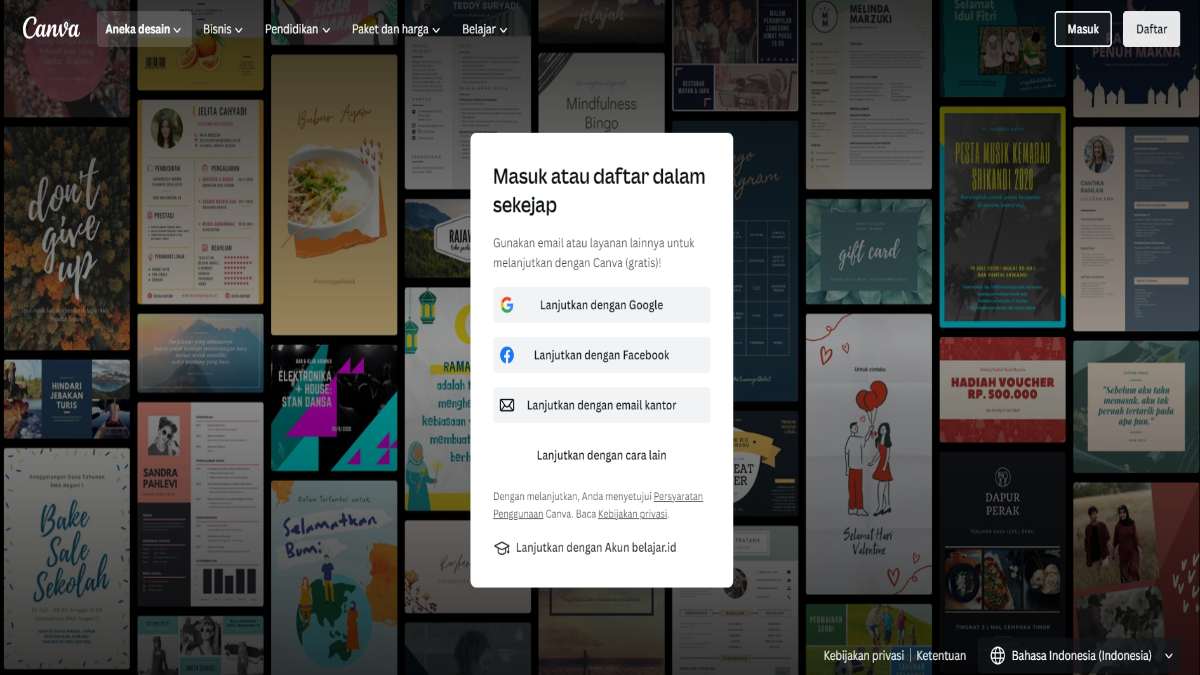Viewport: 1200px width, 675px height.
Task: Open the Pendidikan dropdown
Action: (297, 29)
